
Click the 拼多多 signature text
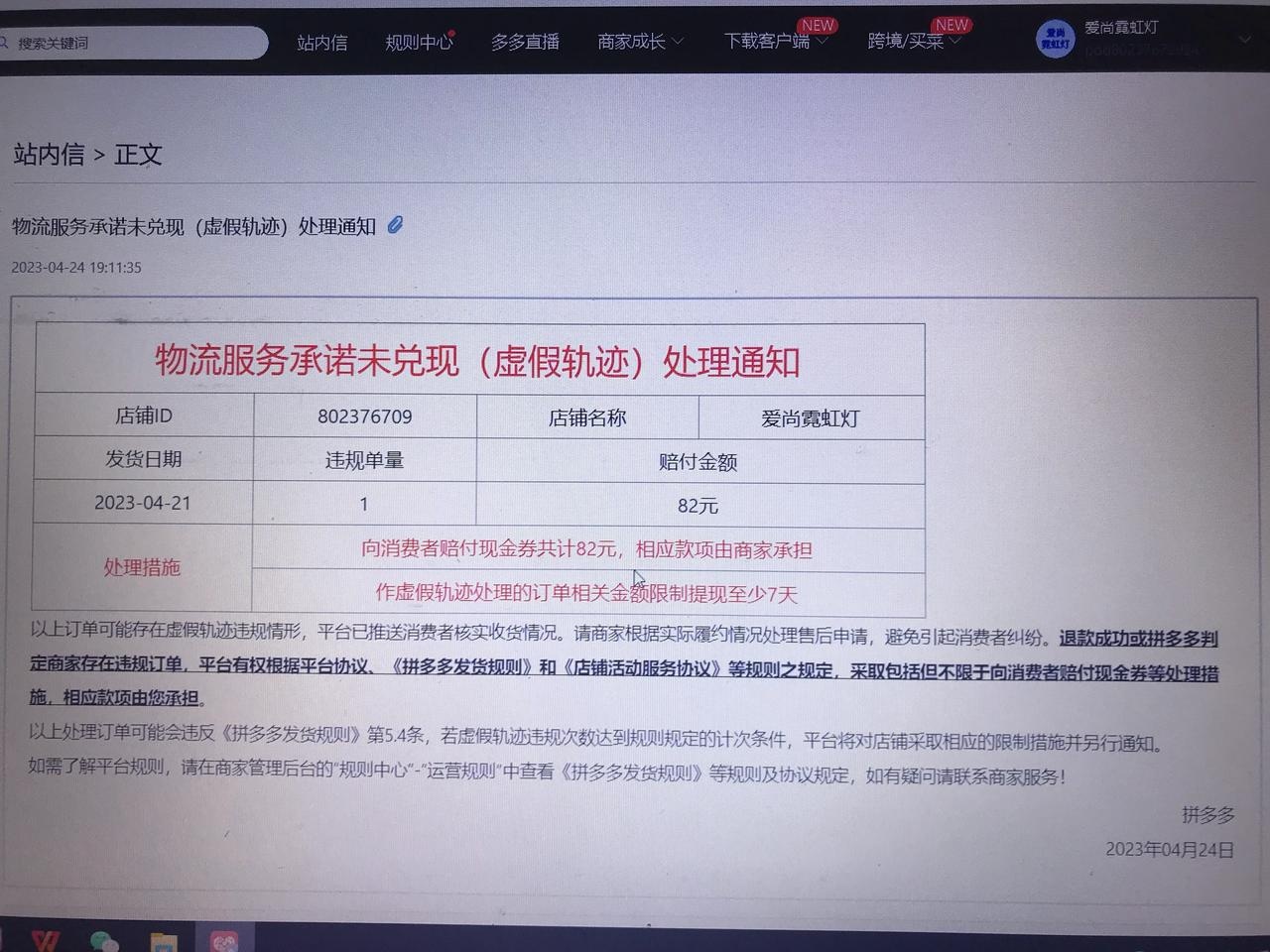click(x=1208, y=815)
